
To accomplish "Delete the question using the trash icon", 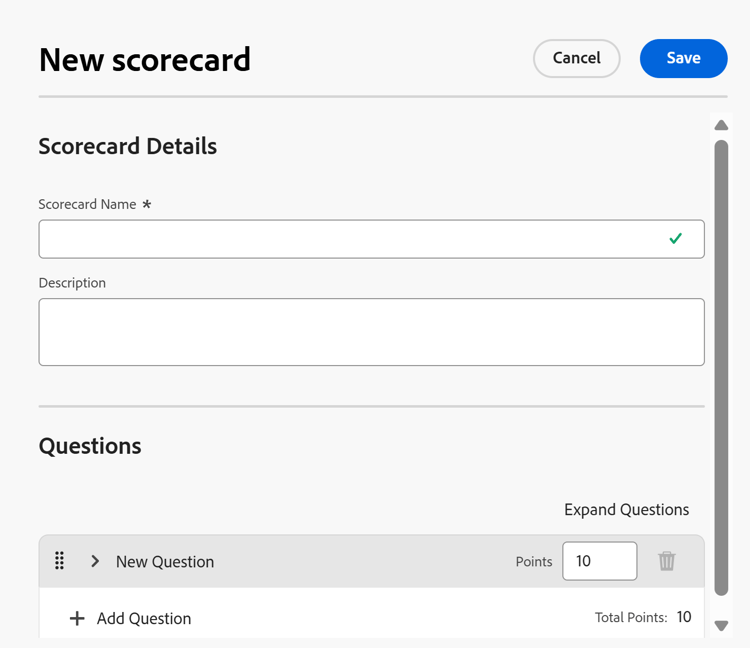I will (x=666, y=561).
